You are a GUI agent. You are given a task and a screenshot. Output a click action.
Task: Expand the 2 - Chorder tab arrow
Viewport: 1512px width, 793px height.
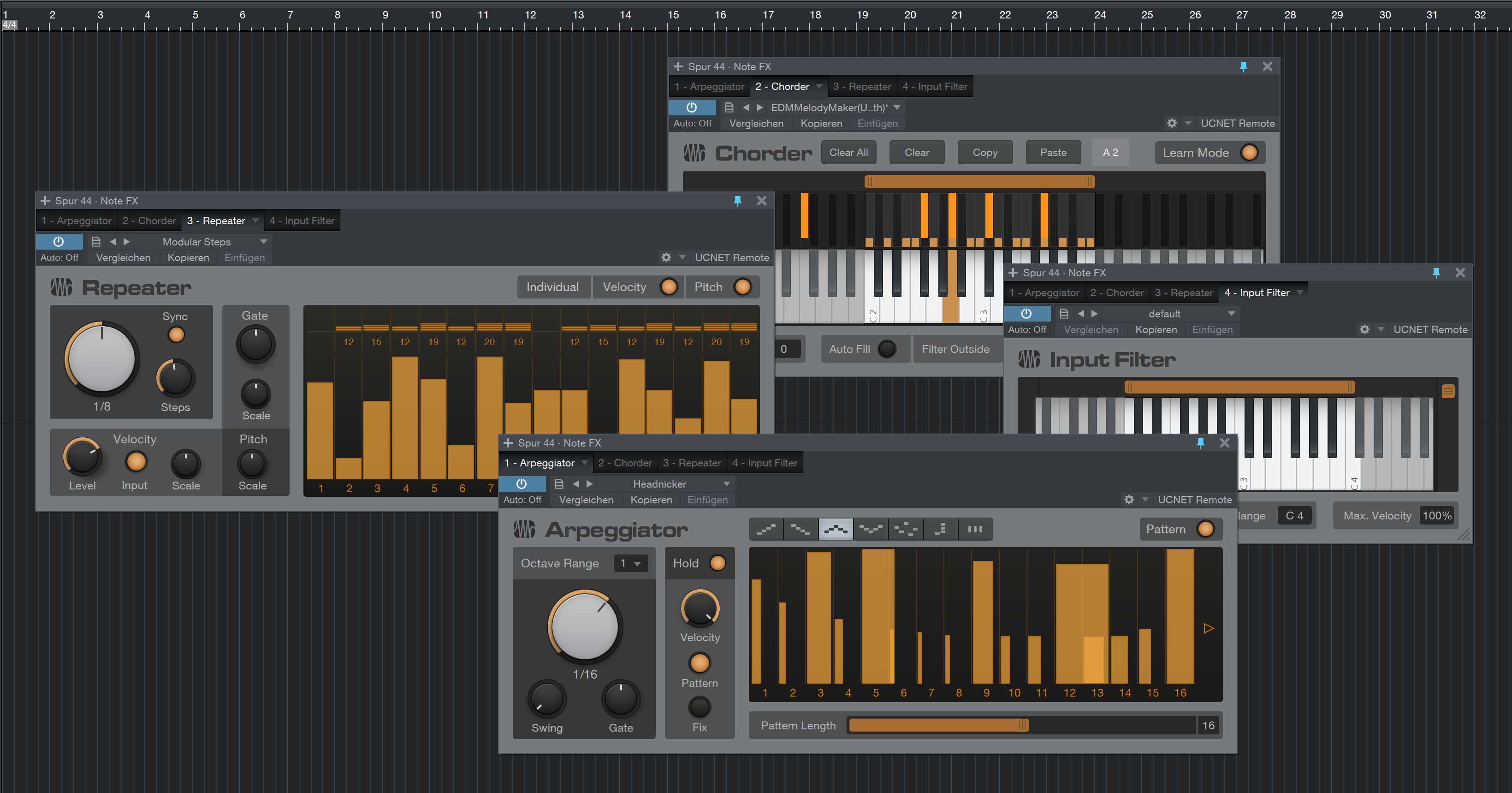pos(819,86)
